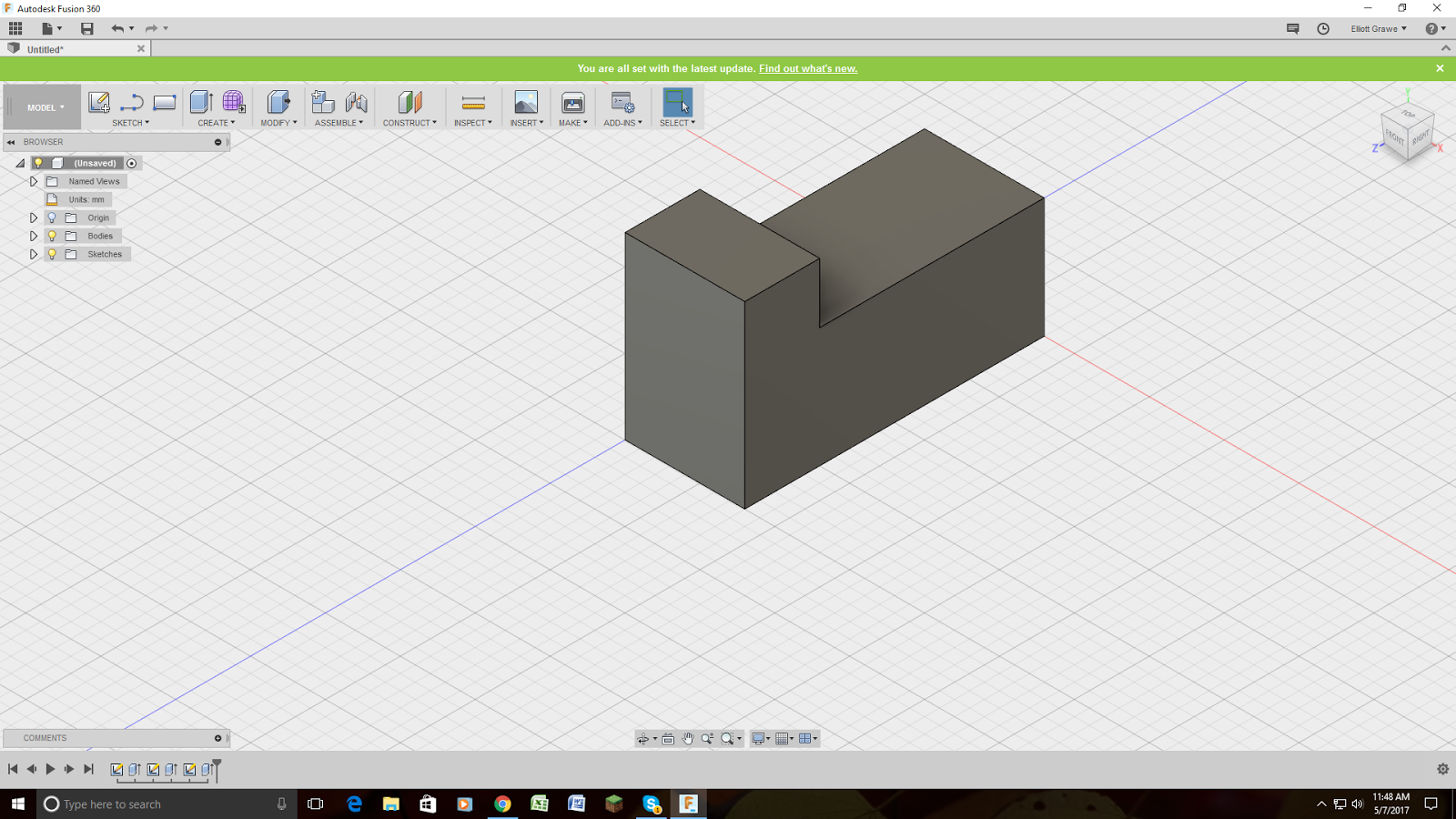This screenshot has height=819, width=1456.
Task: Click the Add-Ins scripts icon
Action: (x=622, y=102)
